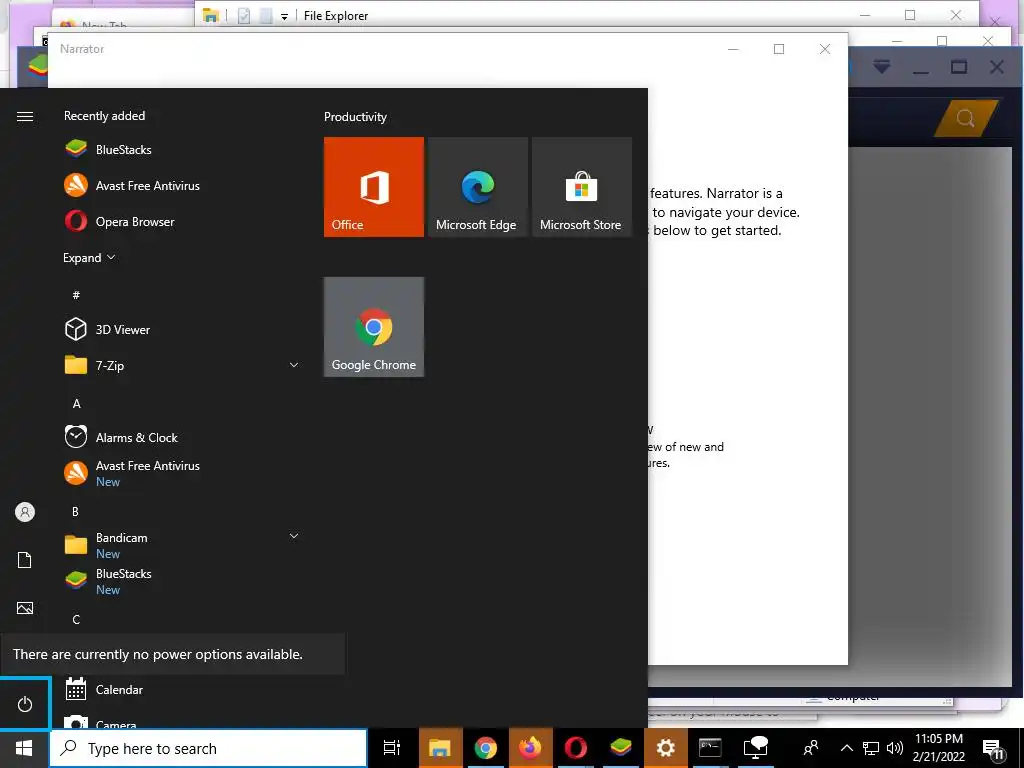The width and height of the screenshot is (1024, 768).
Task: Open Opera from the taskbar
Action: pyautogui.click(x=575, y=748)
